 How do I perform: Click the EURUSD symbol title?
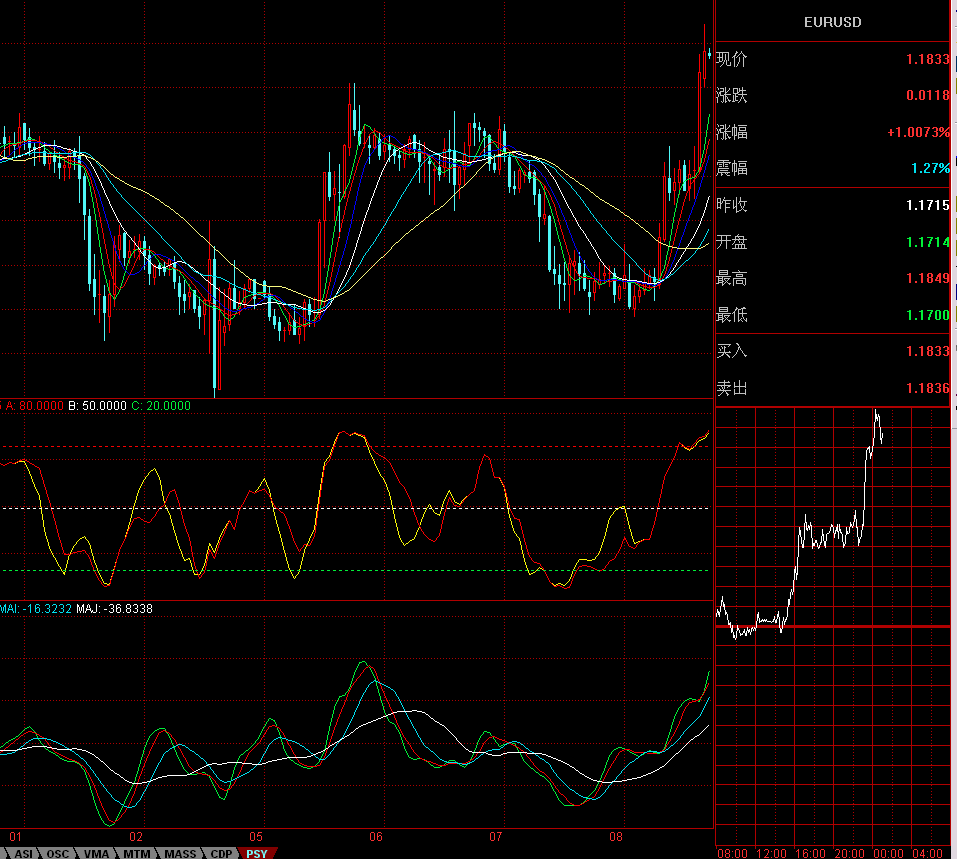(832, 22)
